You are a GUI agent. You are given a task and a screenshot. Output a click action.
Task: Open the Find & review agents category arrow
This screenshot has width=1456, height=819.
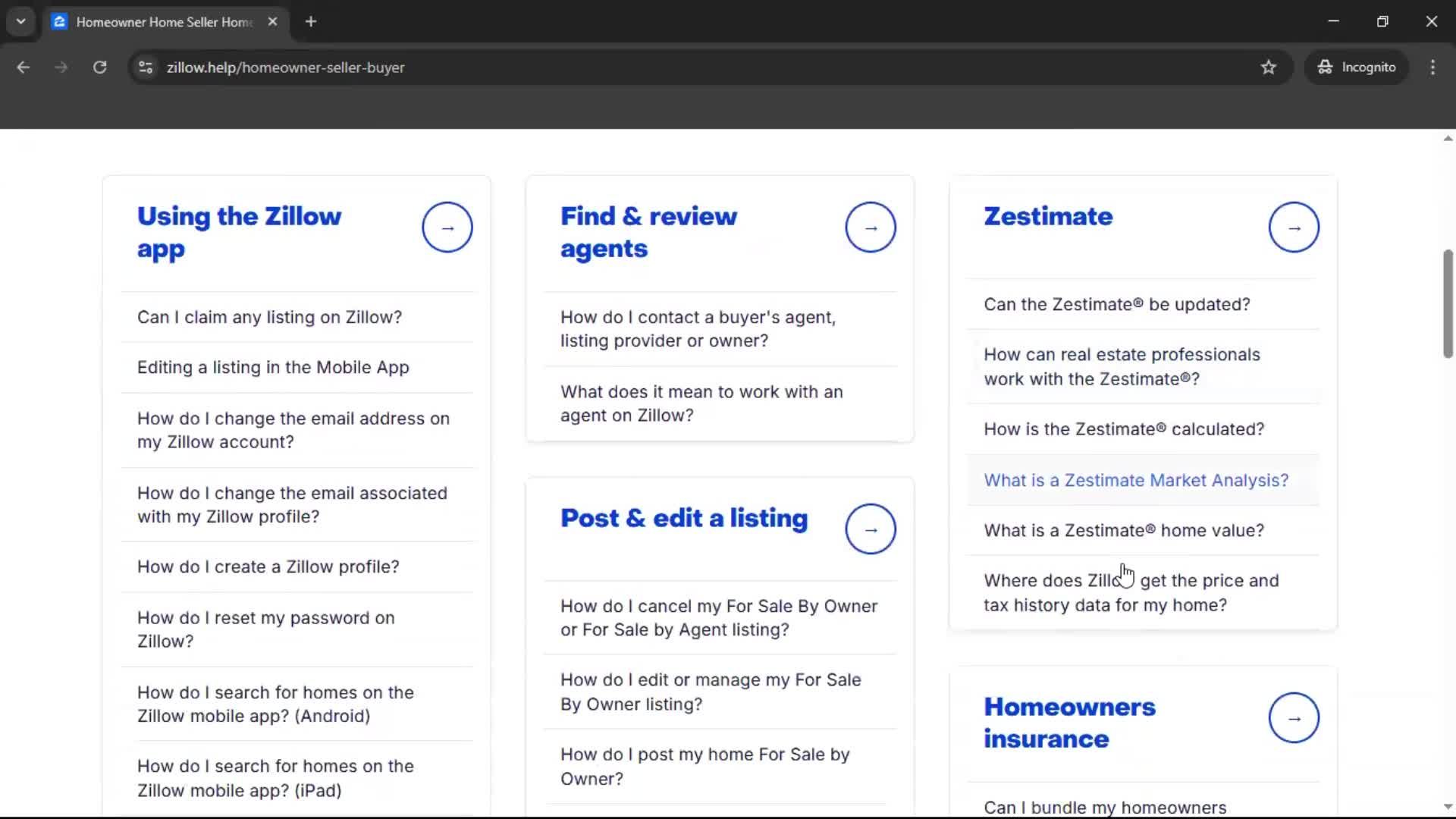coord(871,227)
